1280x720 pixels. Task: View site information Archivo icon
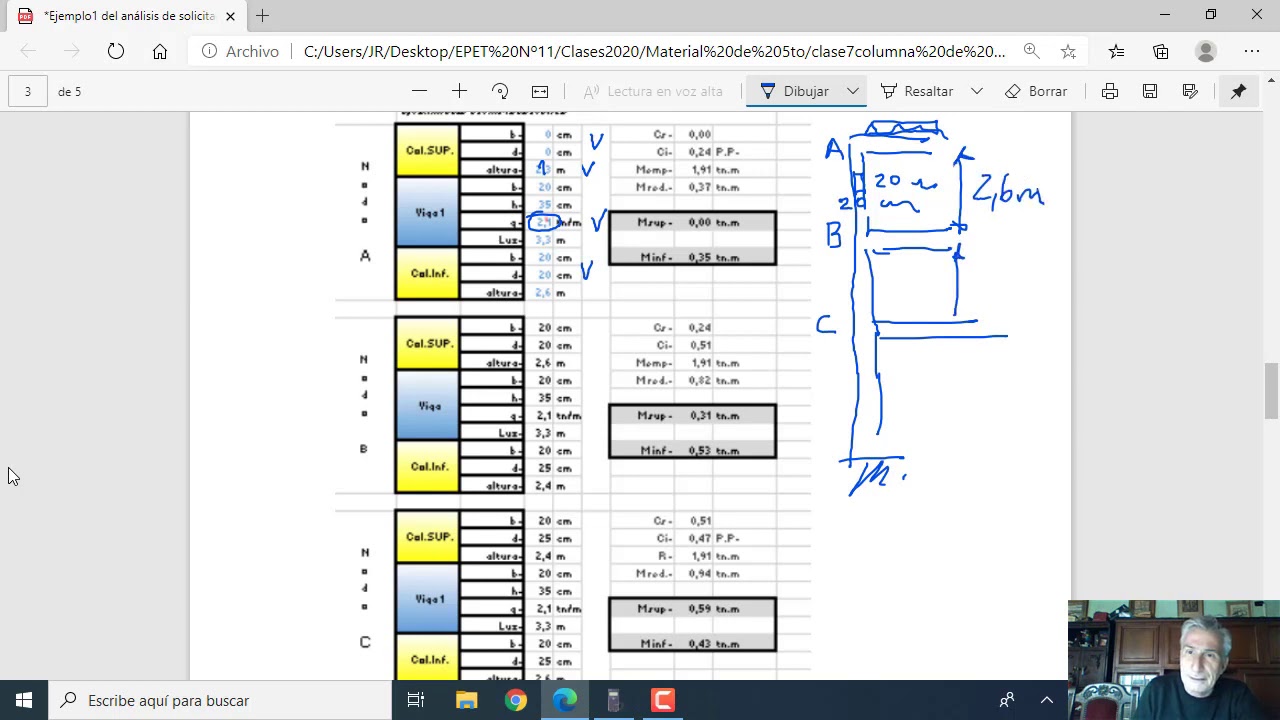pos(209,51)
